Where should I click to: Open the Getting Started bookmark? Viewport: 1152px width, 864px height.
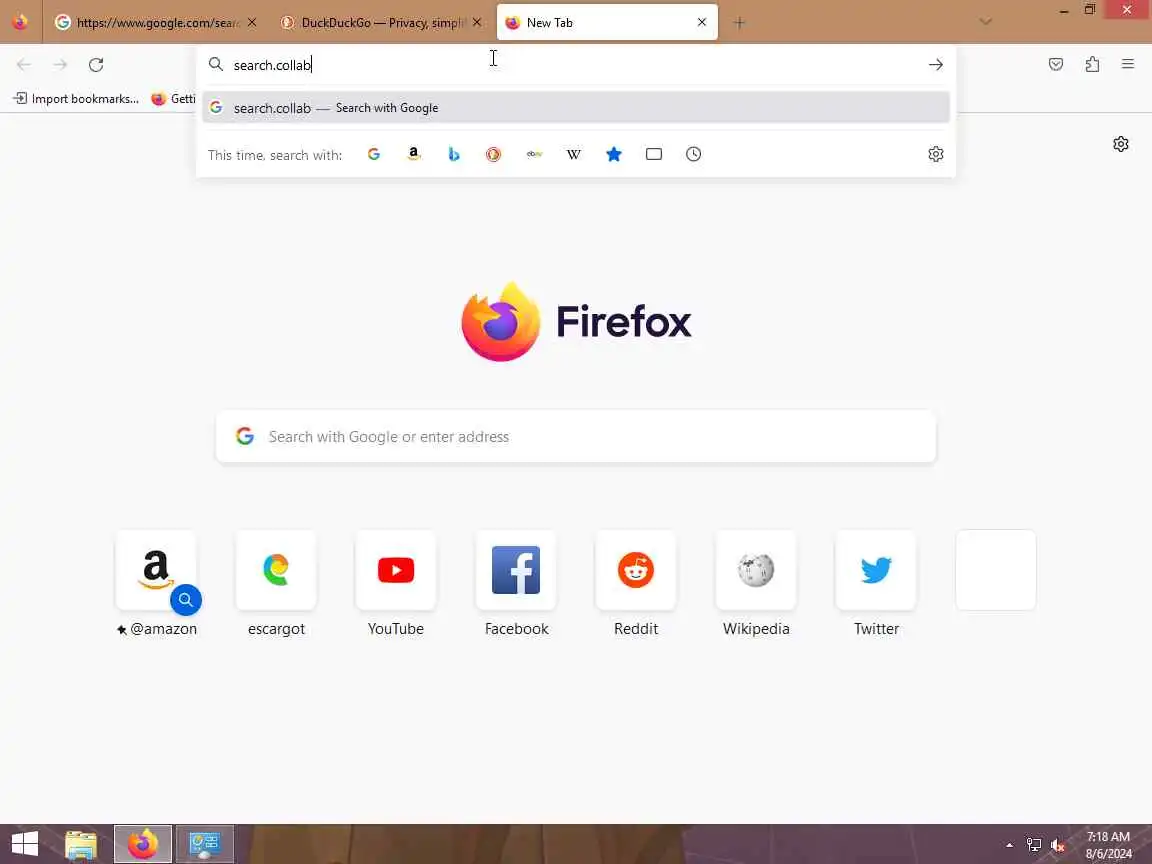173,98
